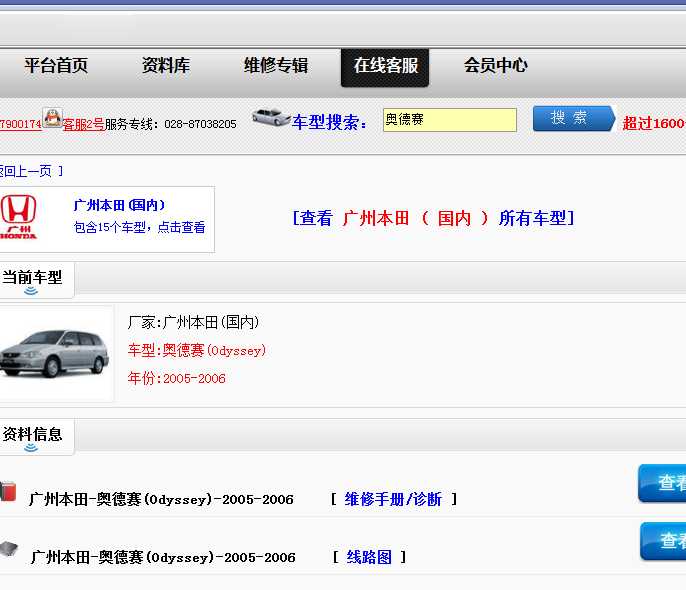Click the 奥德赛 2005-2006 title in the 线路图 row
Viewport: 686px width, 590px height.
point(163,558)
